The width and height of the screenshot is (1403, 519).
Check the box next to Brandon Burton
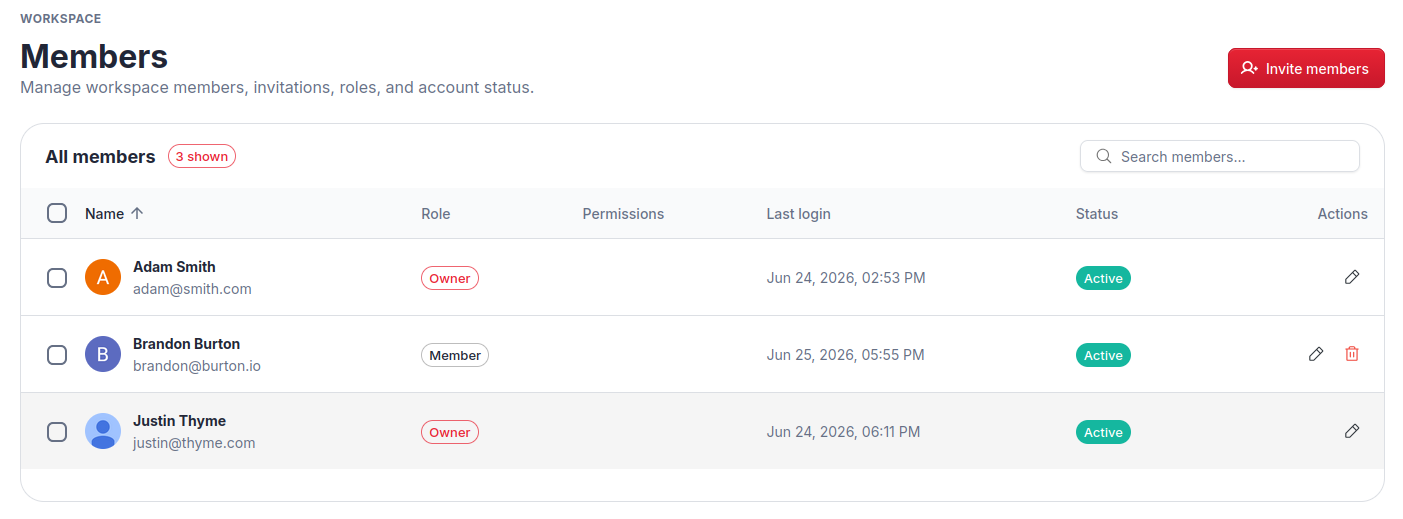tap(57, 355)
